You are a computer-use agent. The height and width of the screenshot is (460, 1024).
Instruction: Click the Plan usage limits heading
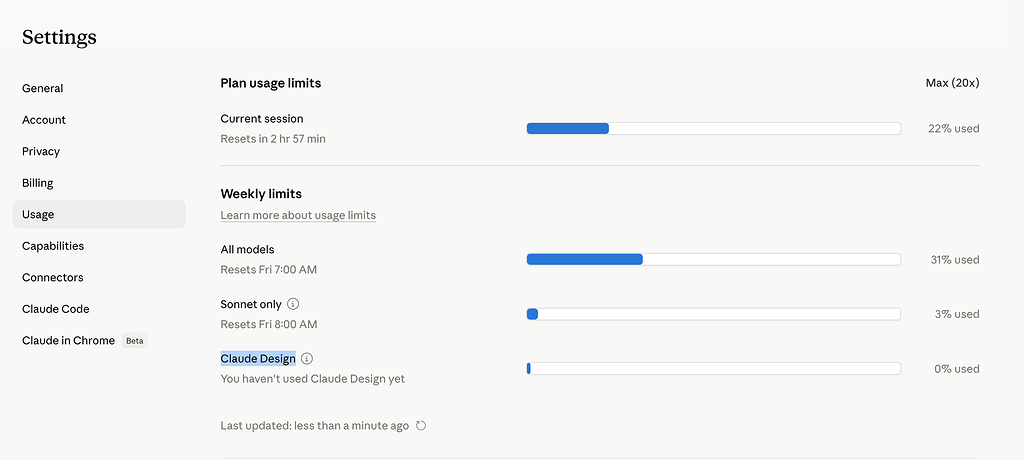point(270,83)
